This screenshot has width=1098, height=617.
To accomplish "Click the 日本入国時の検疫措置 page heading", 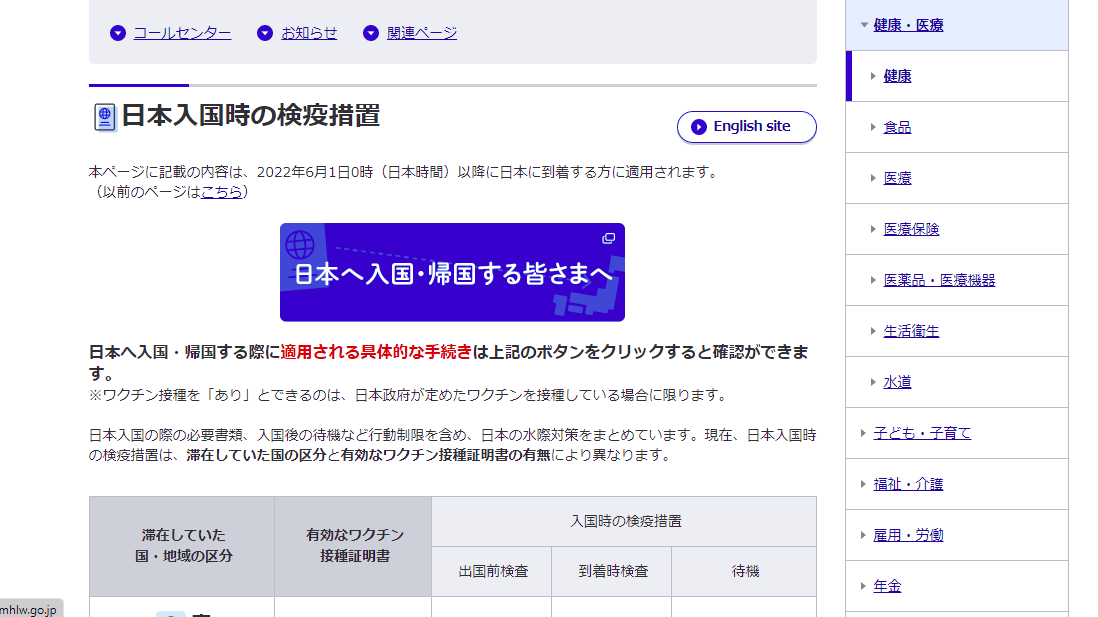I will (251, 116).
